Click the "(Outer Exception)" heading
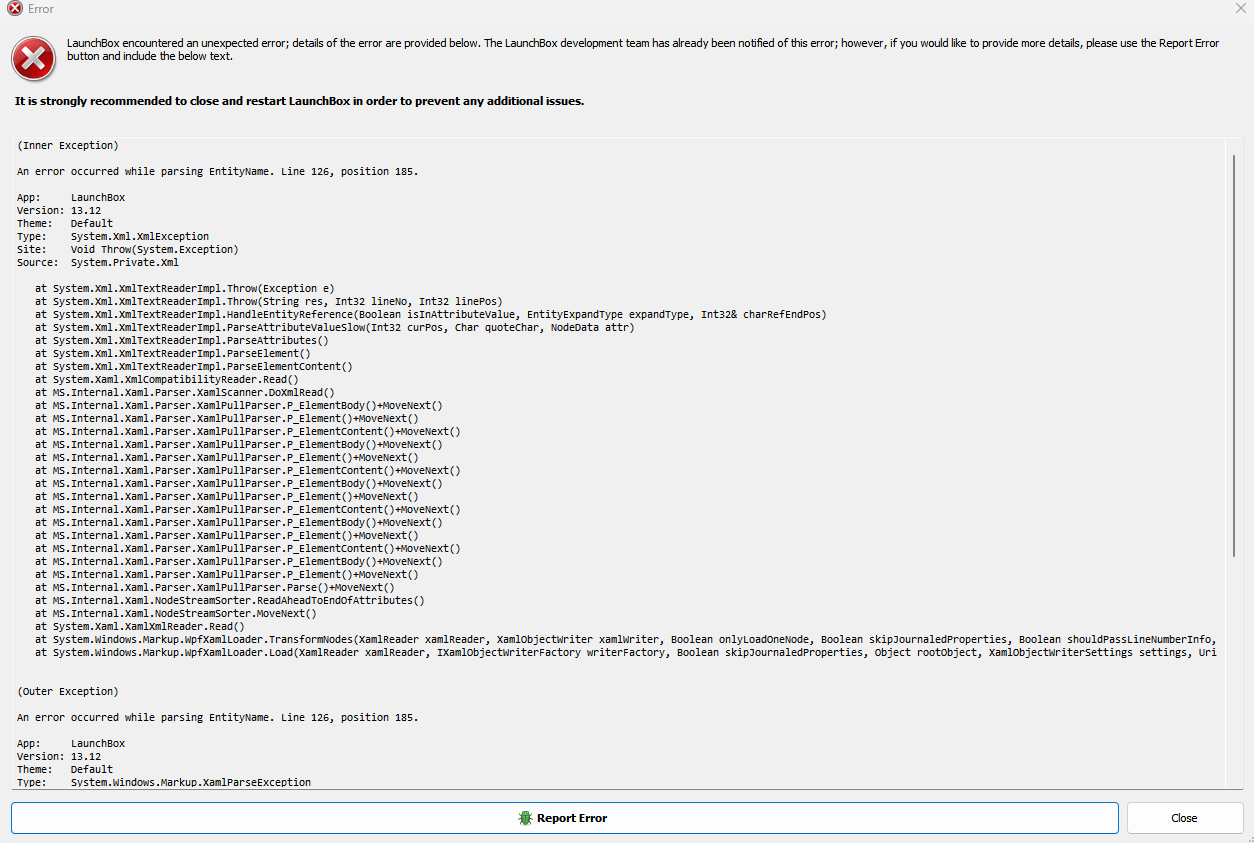This screenshot has width=1254, height=843. tap(67, 692)
